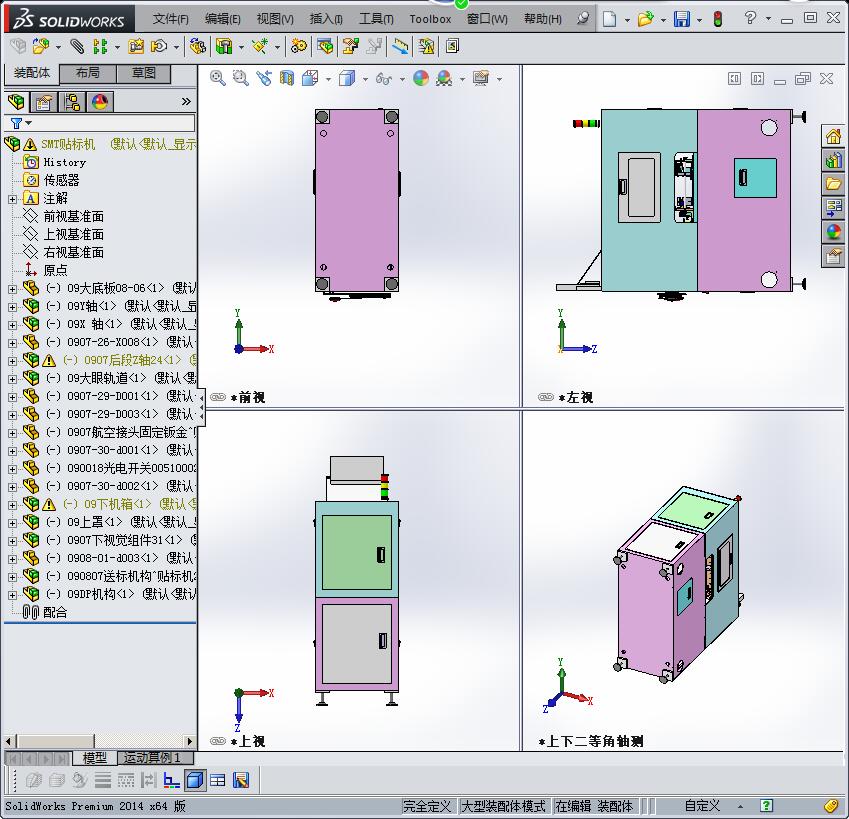
Task: Click the Insert Components icon
Action: [x=41, y=47]
